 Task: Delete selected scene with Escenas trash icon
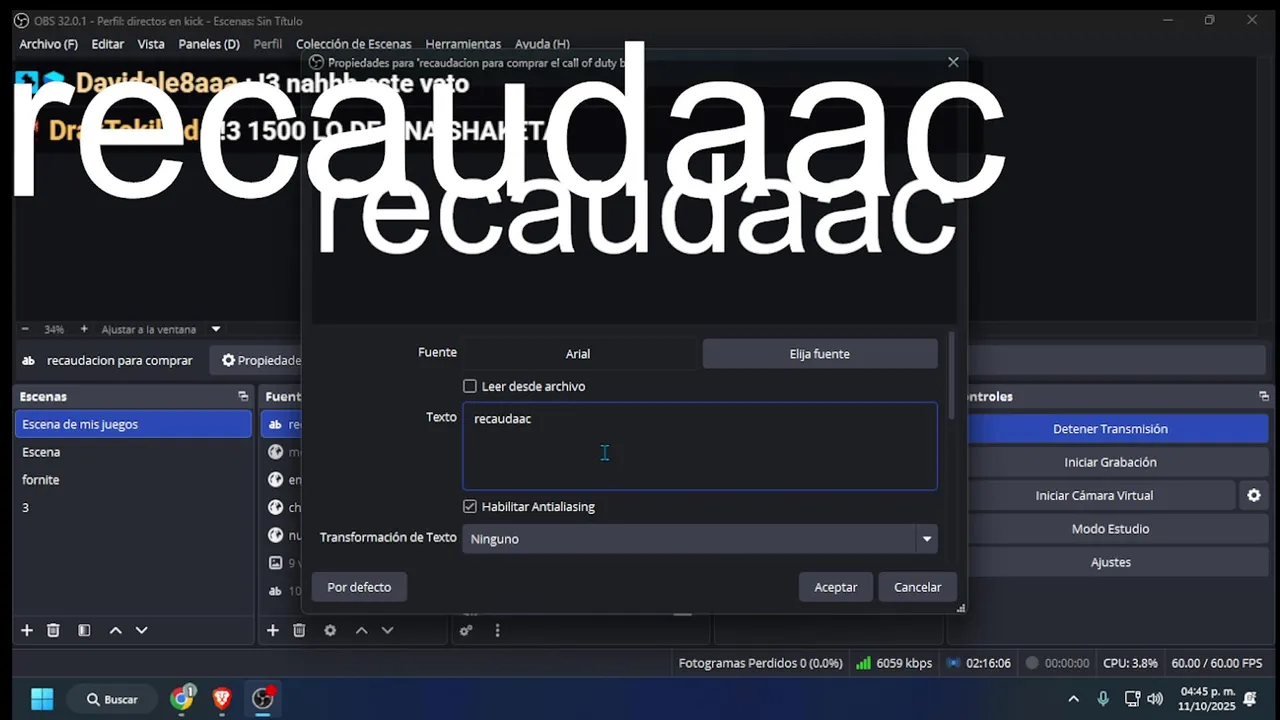54,630
